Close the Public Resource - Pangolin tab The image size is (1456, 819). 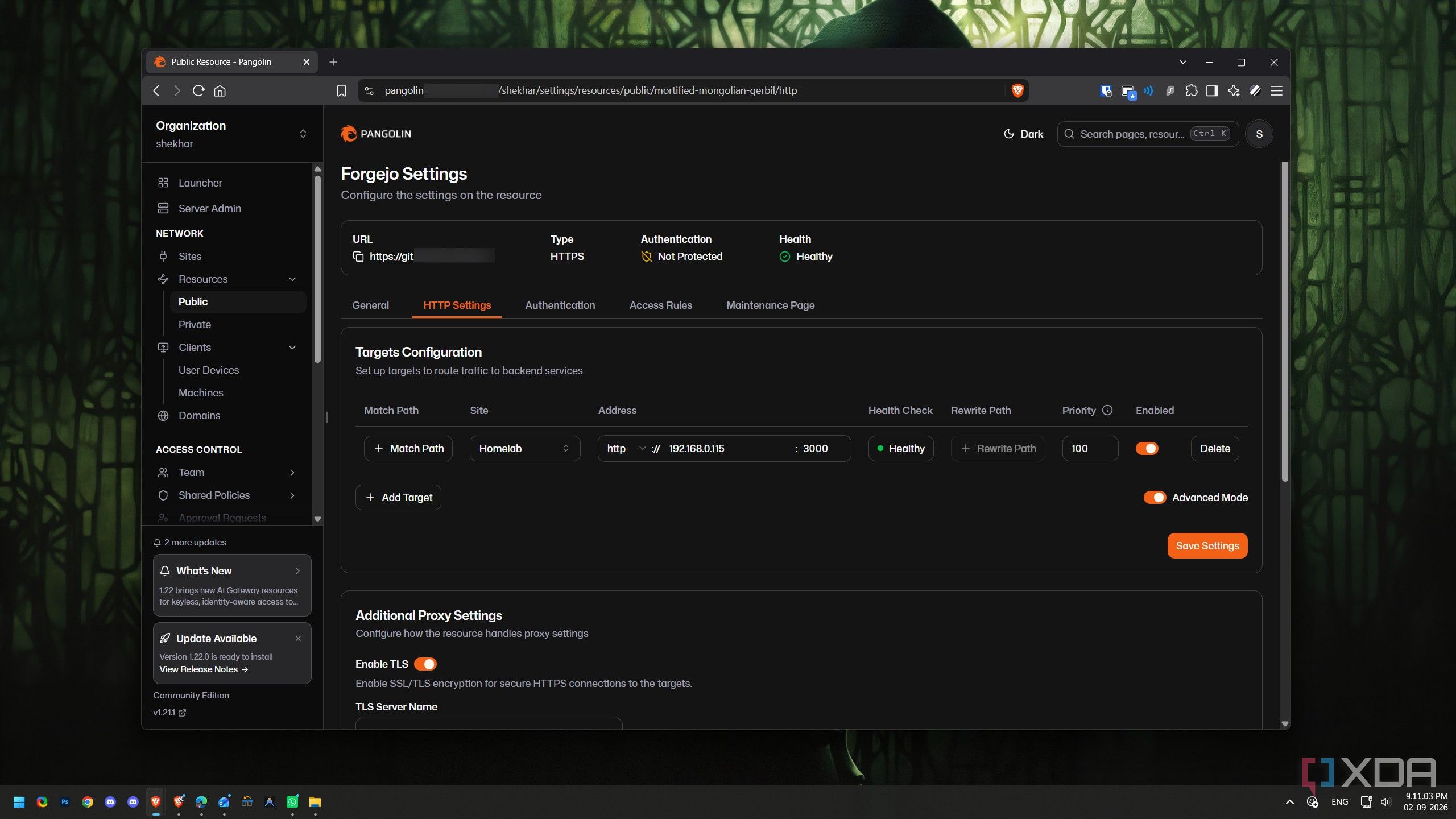click(307, 62)
